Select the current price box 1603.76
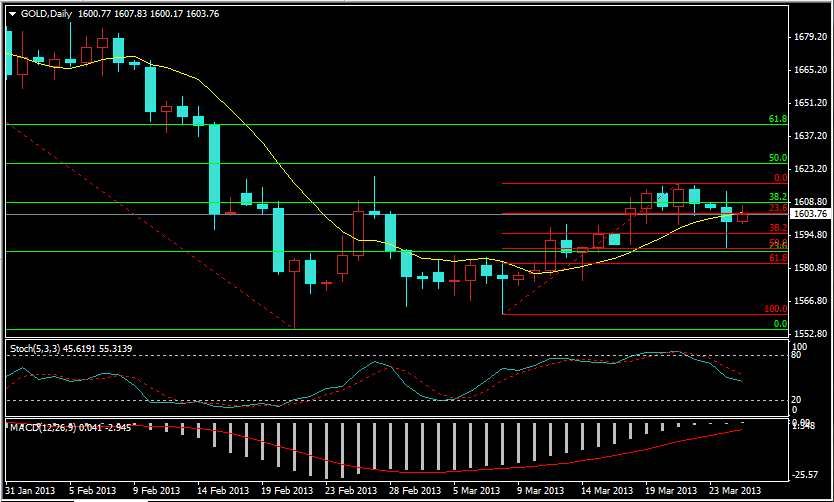The width and height of the screenshot is (834, 502). pos(810,214)
